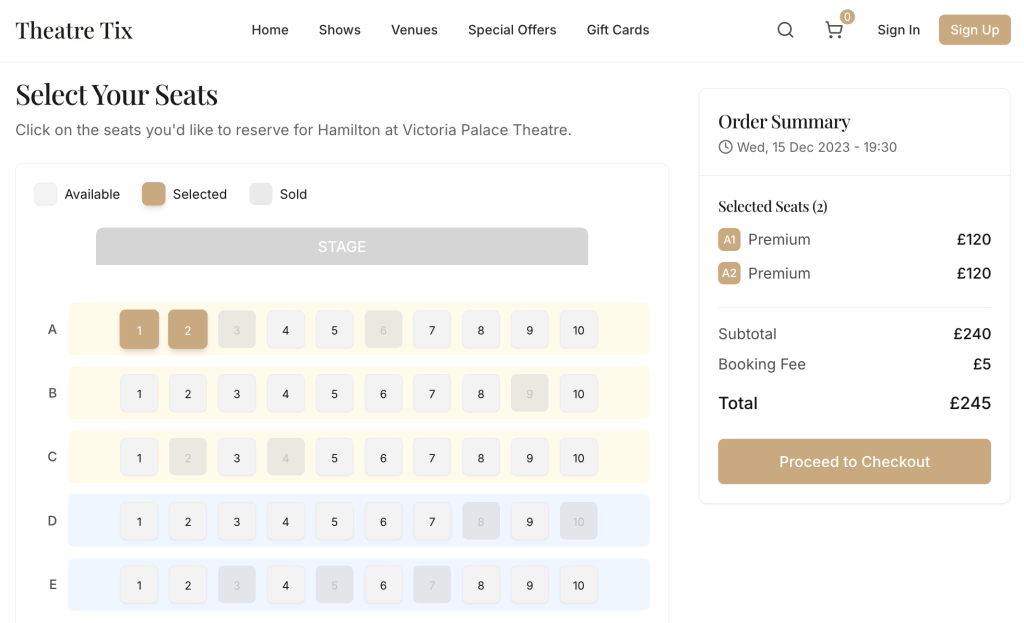Click the A2 seat badge in Order Summary

(729, 273)
